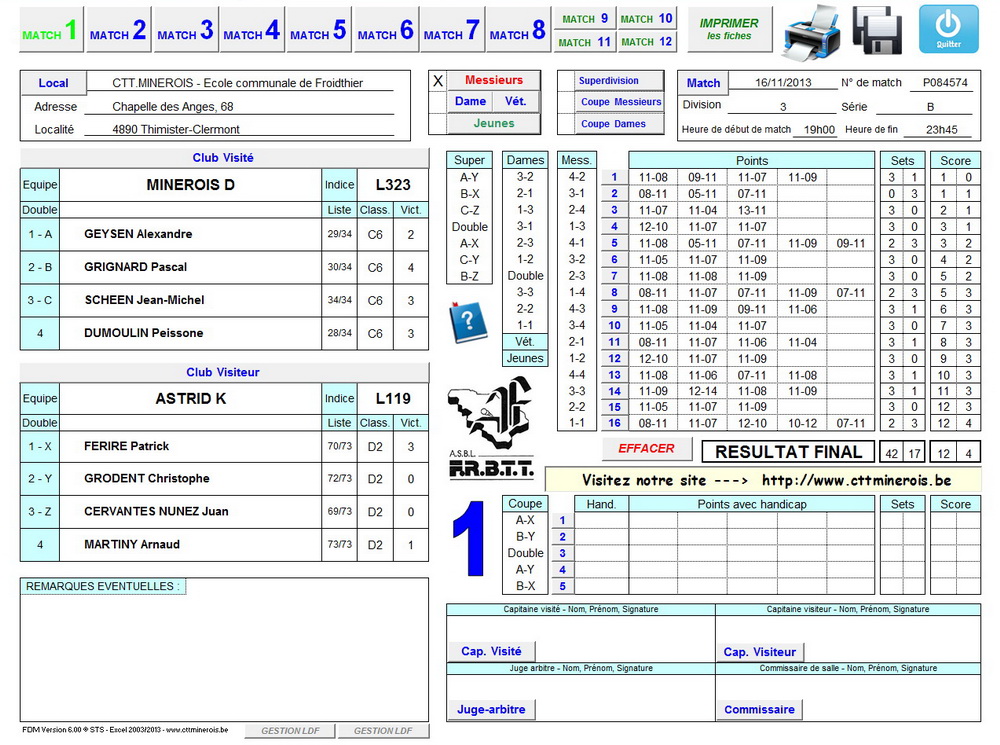Toggle the X checkbox beside Messieurs
The width and height of the screenshot is (1000, 745).
(437, 81)
